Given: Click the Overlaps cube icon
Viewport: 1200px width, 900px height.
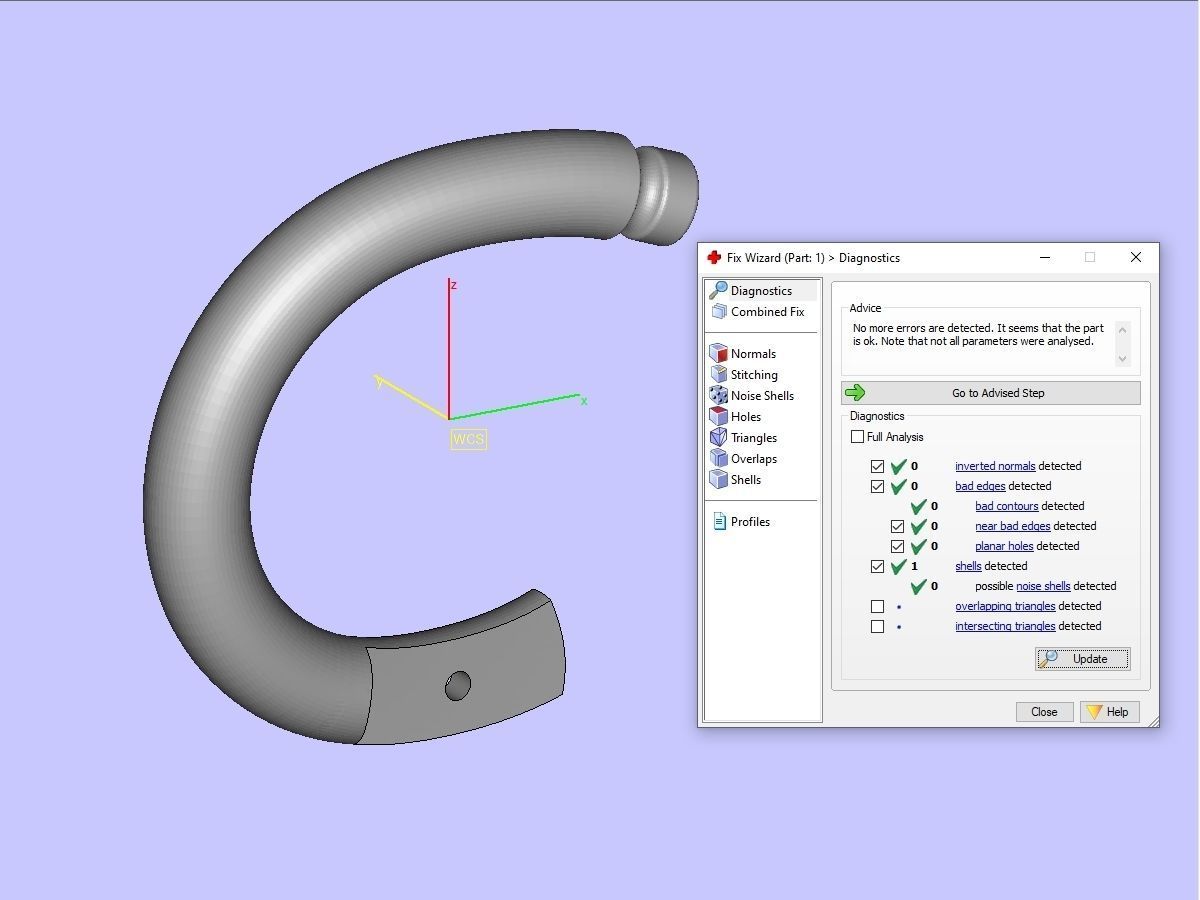Looking at the screenshot, I should click(x=718, y=459).
